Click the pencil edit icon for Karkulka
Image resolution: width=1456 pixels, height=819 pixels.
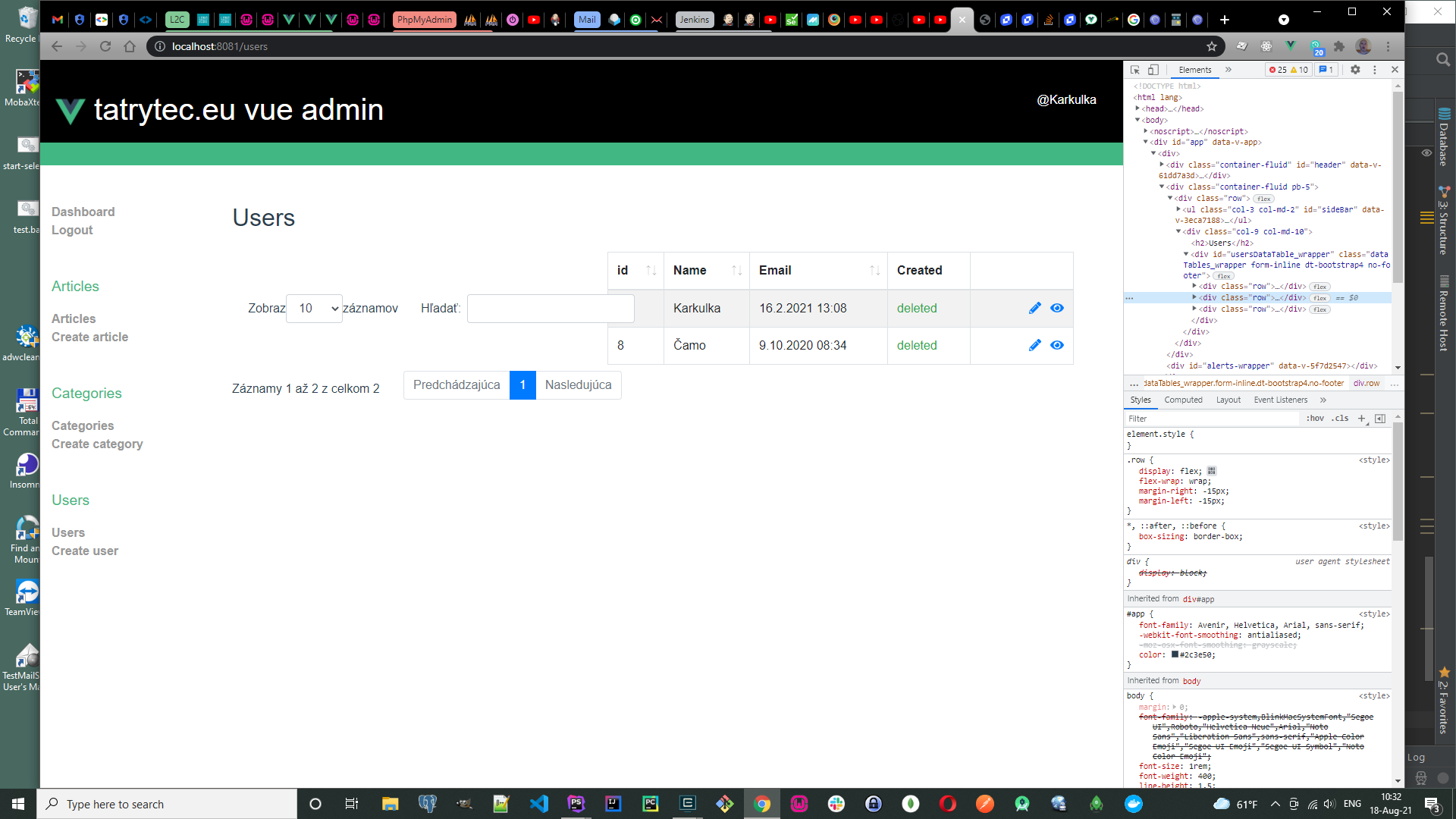(1035, 308)
